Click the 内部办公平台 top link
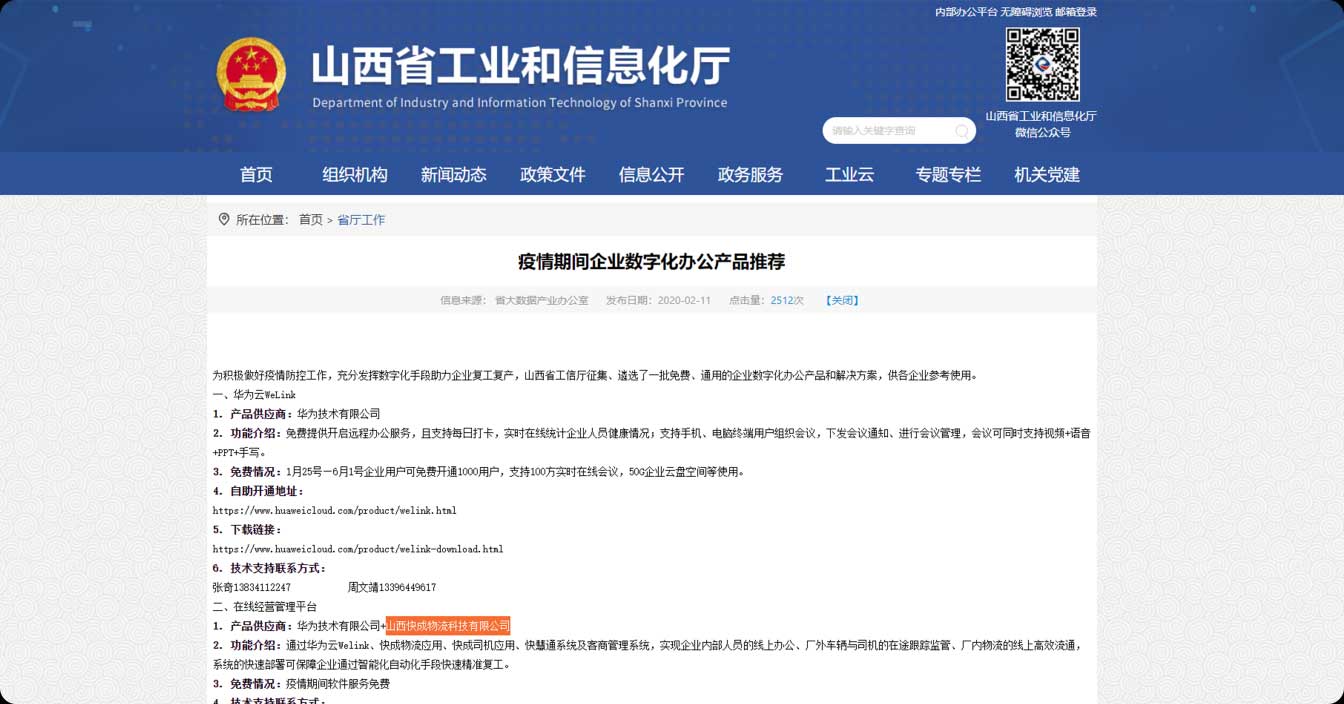Screen dimensions: 1344x704 966,12
